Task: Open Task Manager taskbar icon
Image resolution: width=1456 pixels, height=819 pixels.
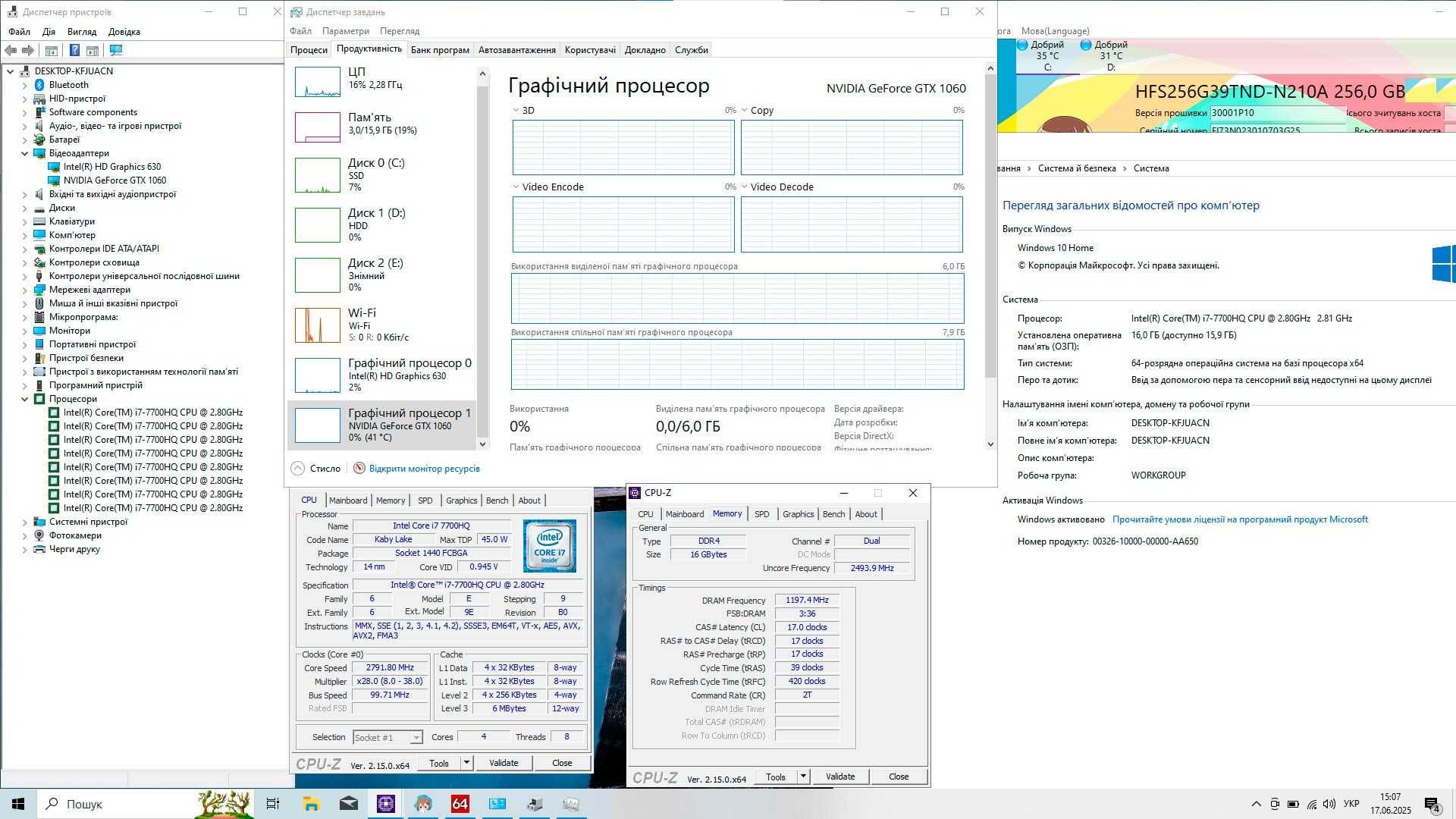Action: [571, 804]
